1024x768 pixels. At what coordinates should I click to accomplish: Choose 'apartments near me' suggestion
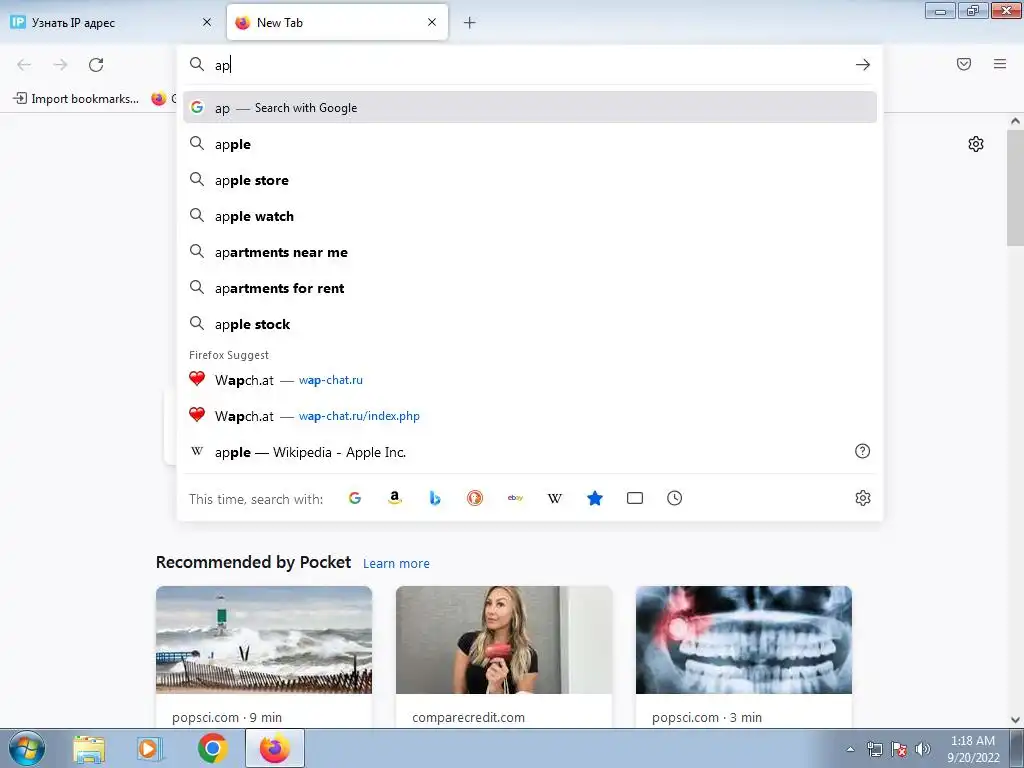coord(530,252)
